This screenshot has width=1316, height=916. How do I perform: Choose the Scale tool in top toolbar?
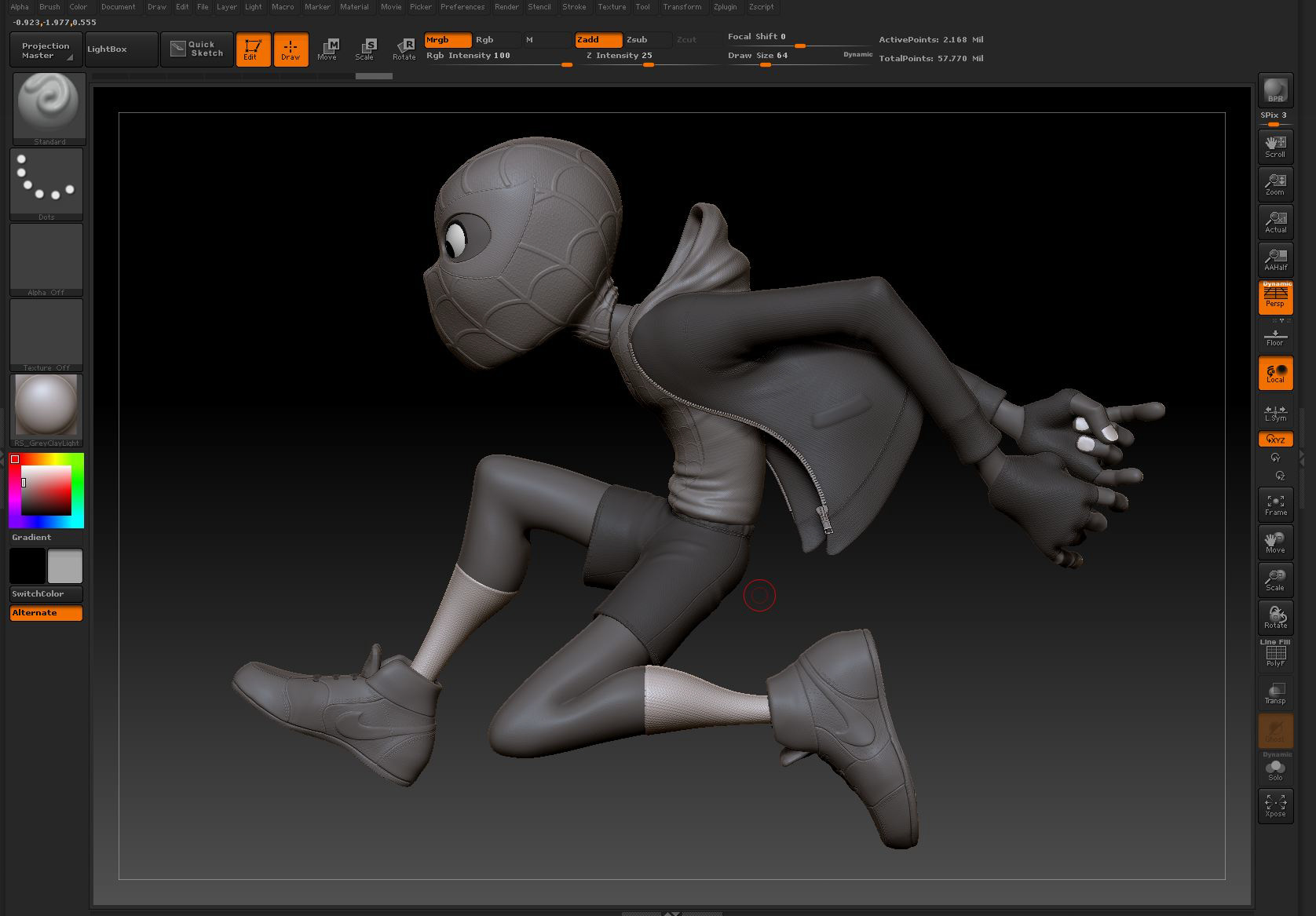pyautogui.click(x=365, y=49)
